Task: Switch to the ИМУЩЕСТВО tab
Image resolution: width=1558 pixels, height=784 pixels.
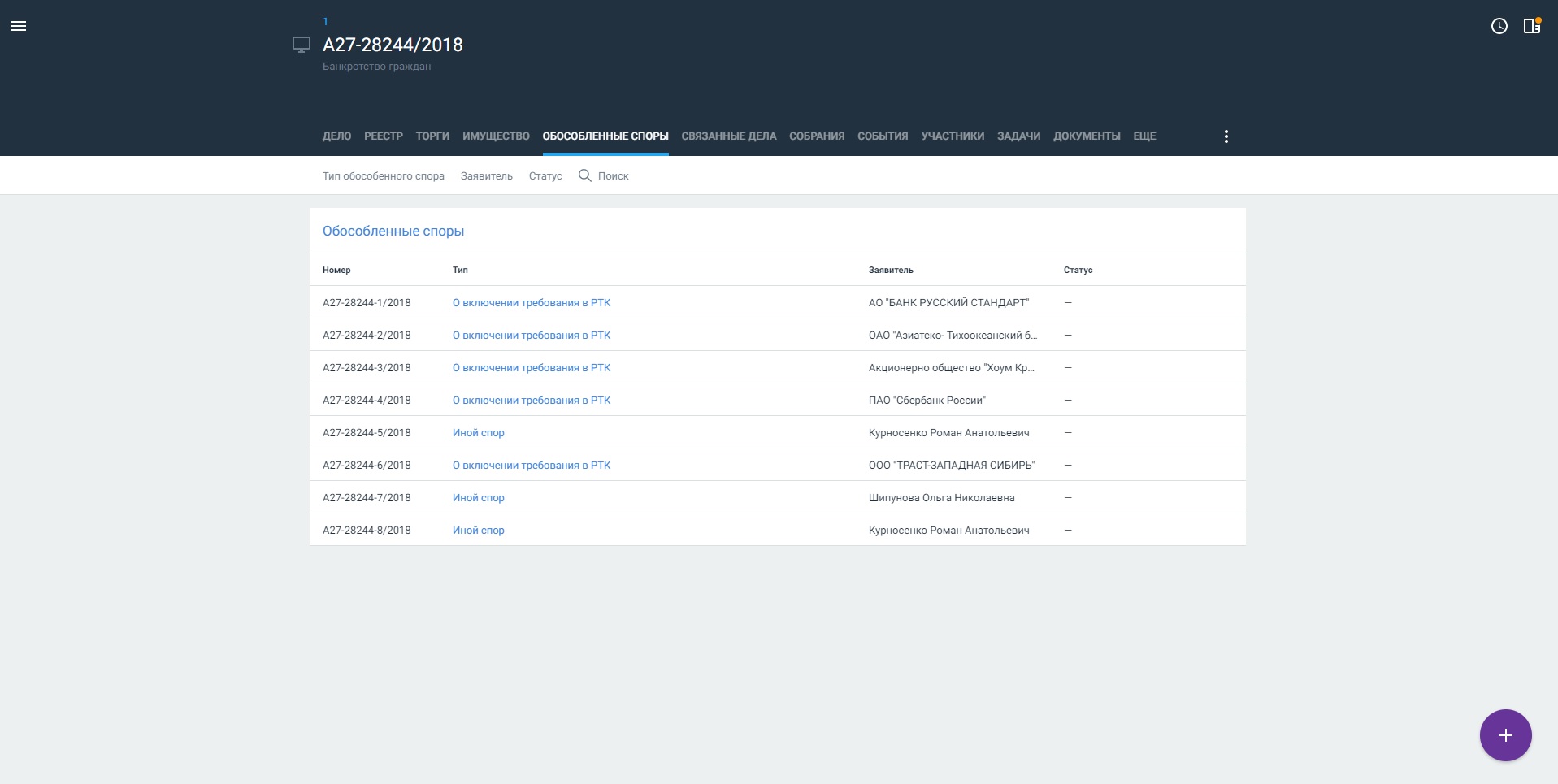Action: tap(496, 136)
